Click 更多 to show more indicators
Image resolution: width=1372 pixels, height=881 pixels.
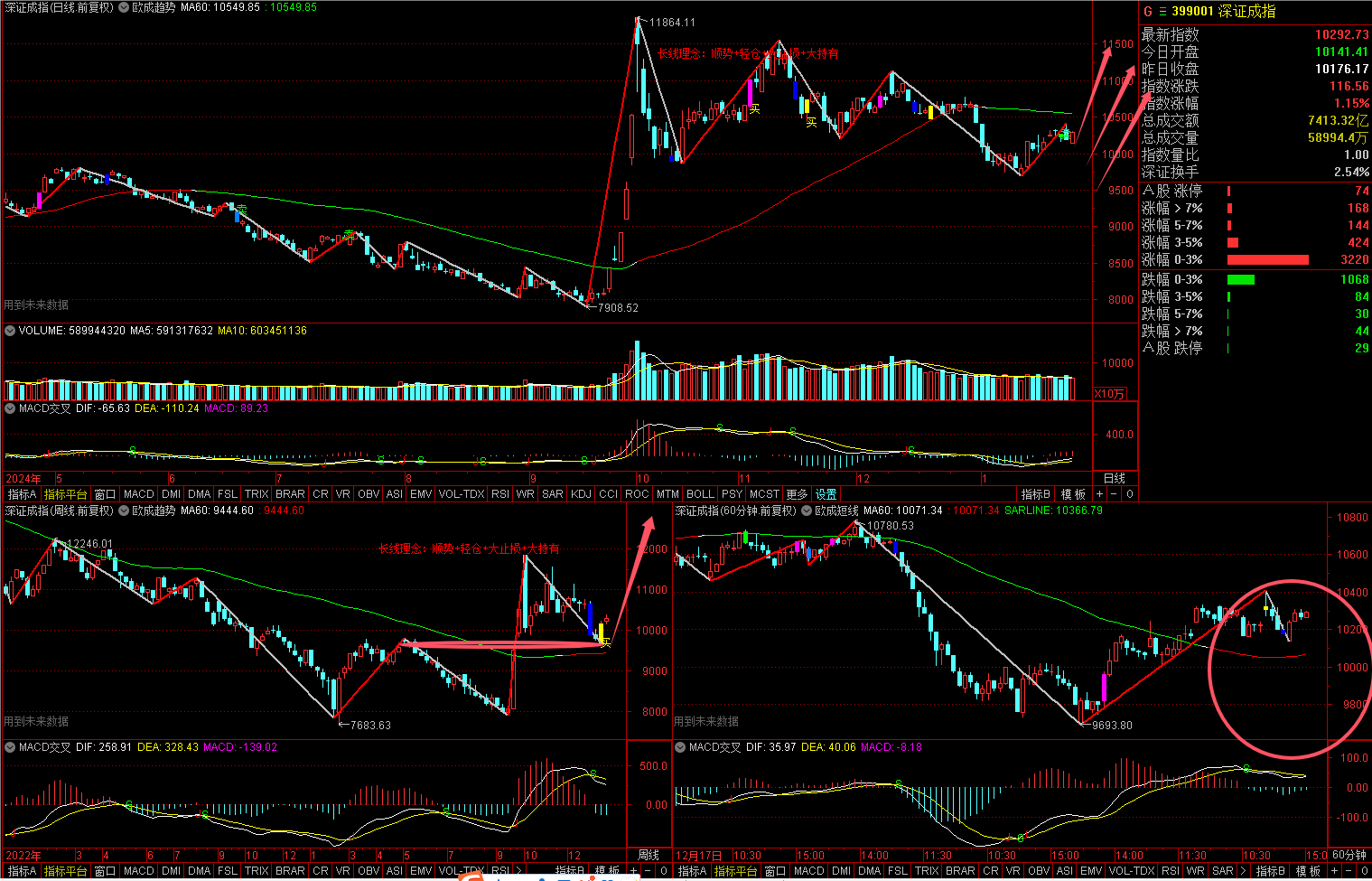pos(797,494)
